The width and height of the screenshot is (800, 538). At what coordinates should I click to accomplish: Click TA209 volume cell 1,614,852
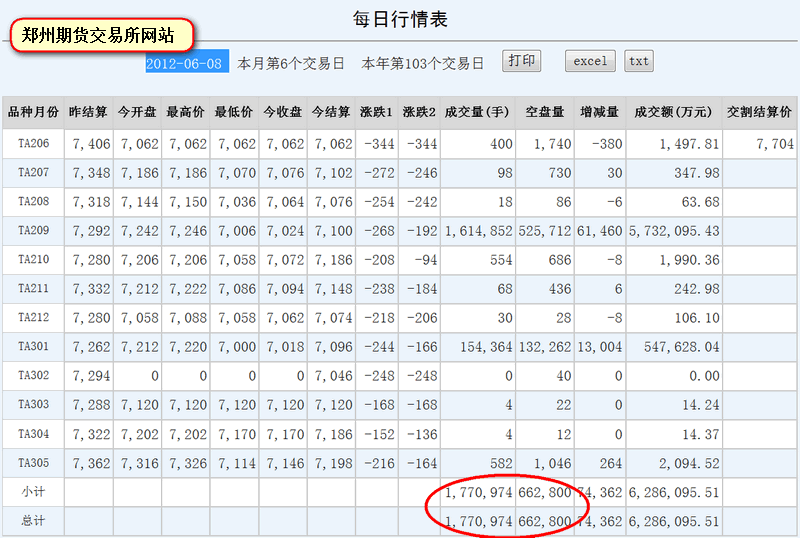[477, 231]
